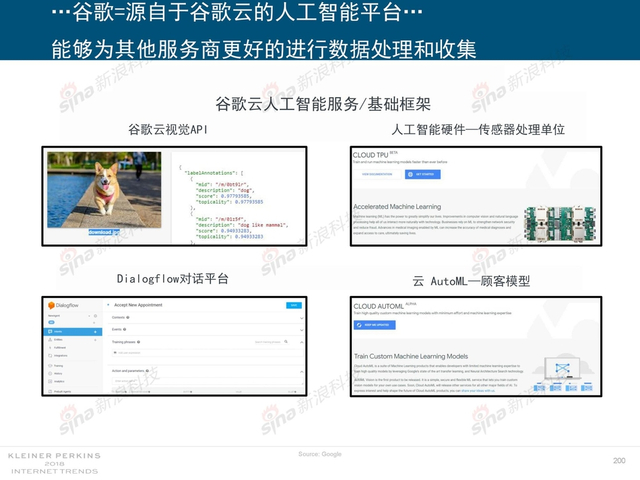Click the 人工智能硬件—传感器处理单位 label
Image resolution: width=640 pixels, height=480 pixels.
point(478,129)
